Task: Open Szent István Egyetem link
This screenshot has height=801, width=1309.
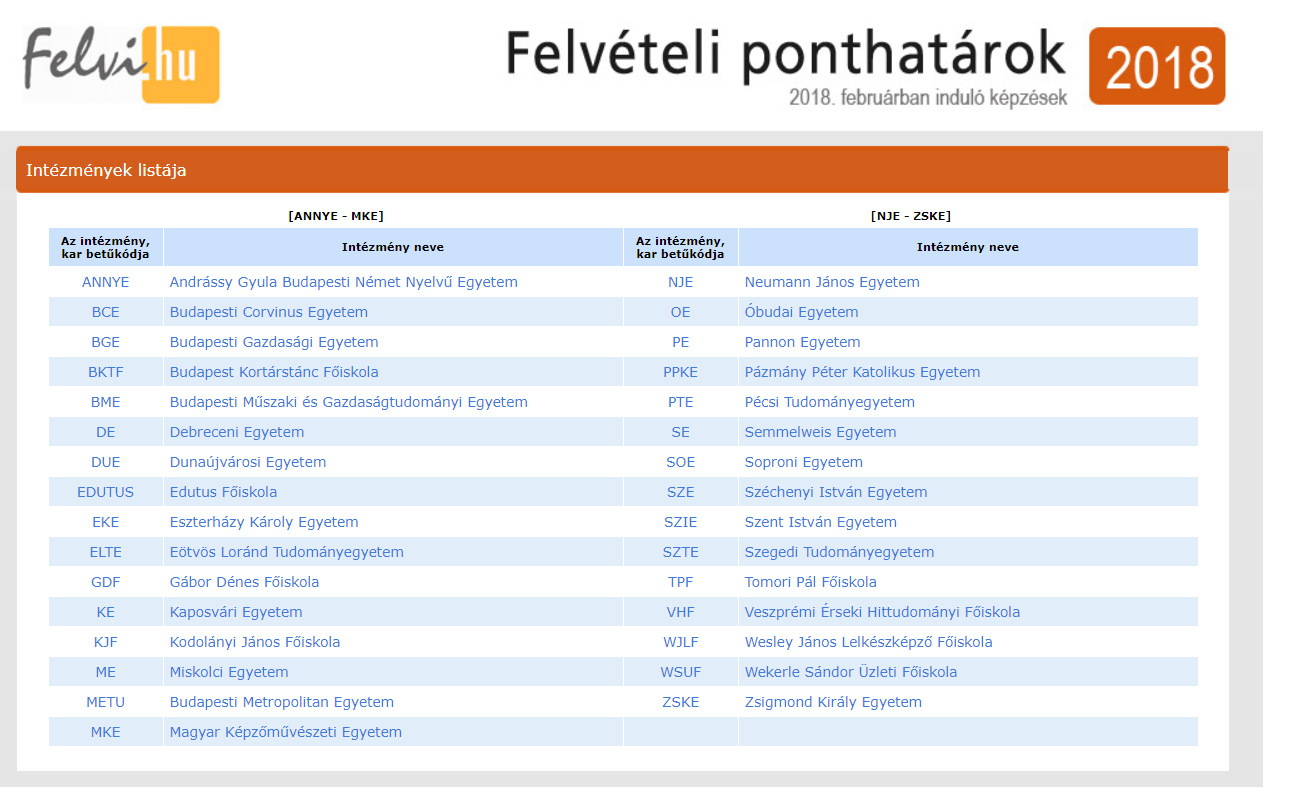Action: 821,522
